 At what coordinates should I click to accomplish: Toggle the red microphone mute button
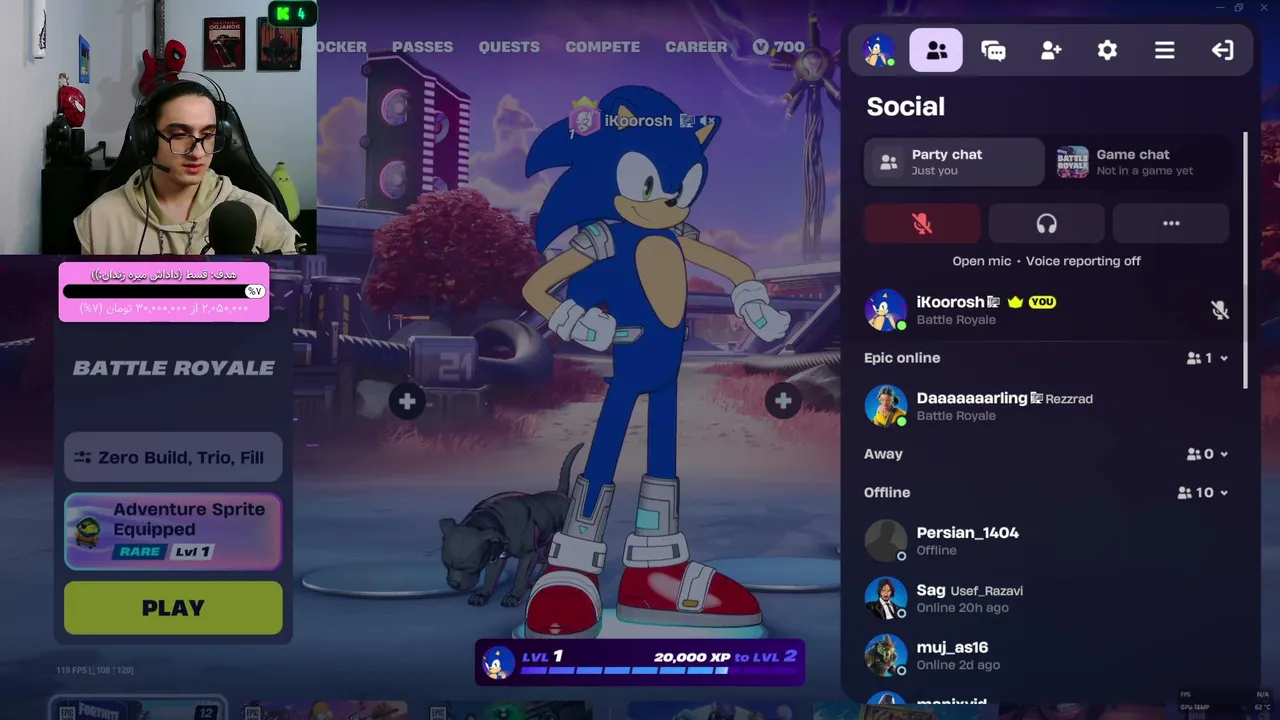(922, 224)
